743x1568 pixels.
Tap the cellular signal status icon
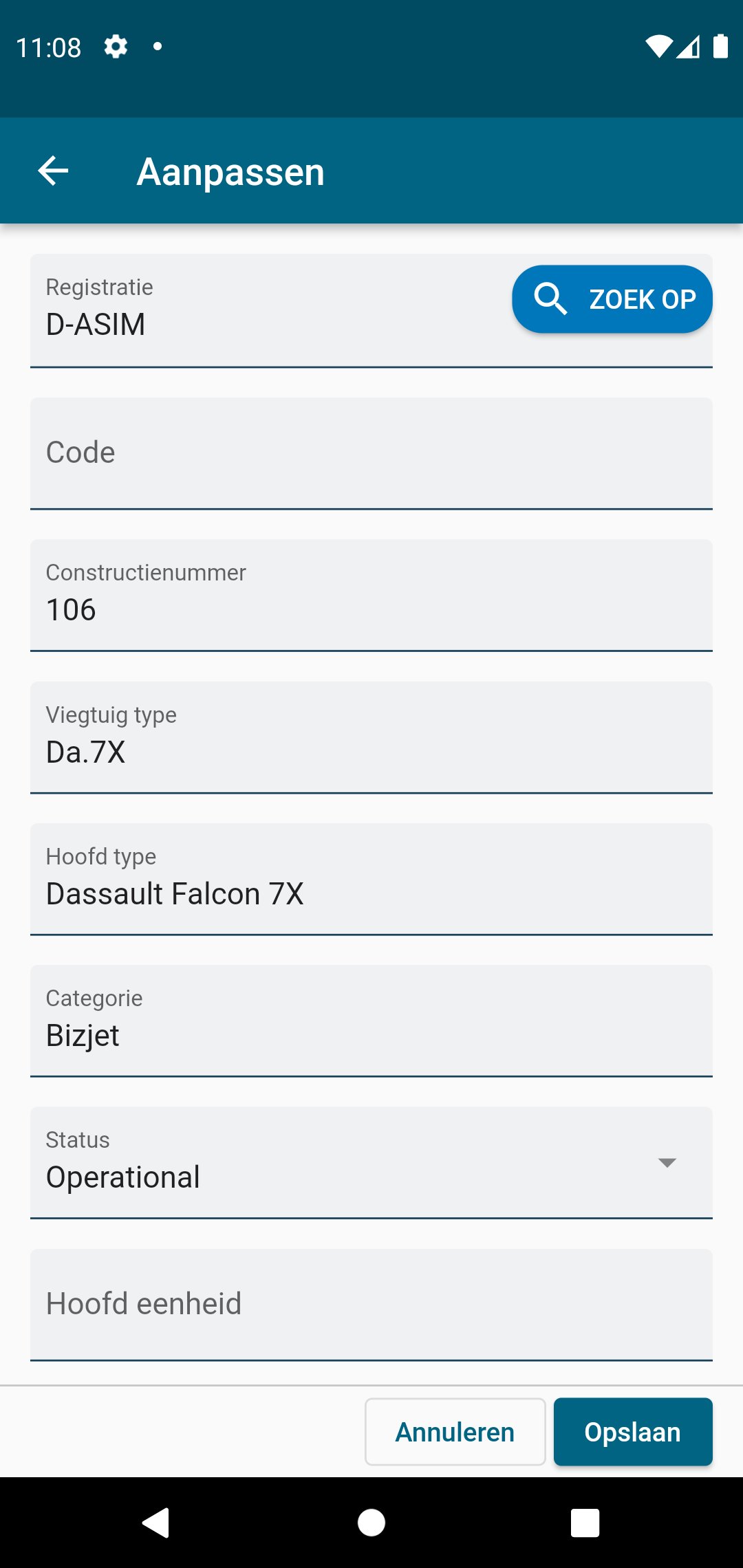tap(689, 47)
